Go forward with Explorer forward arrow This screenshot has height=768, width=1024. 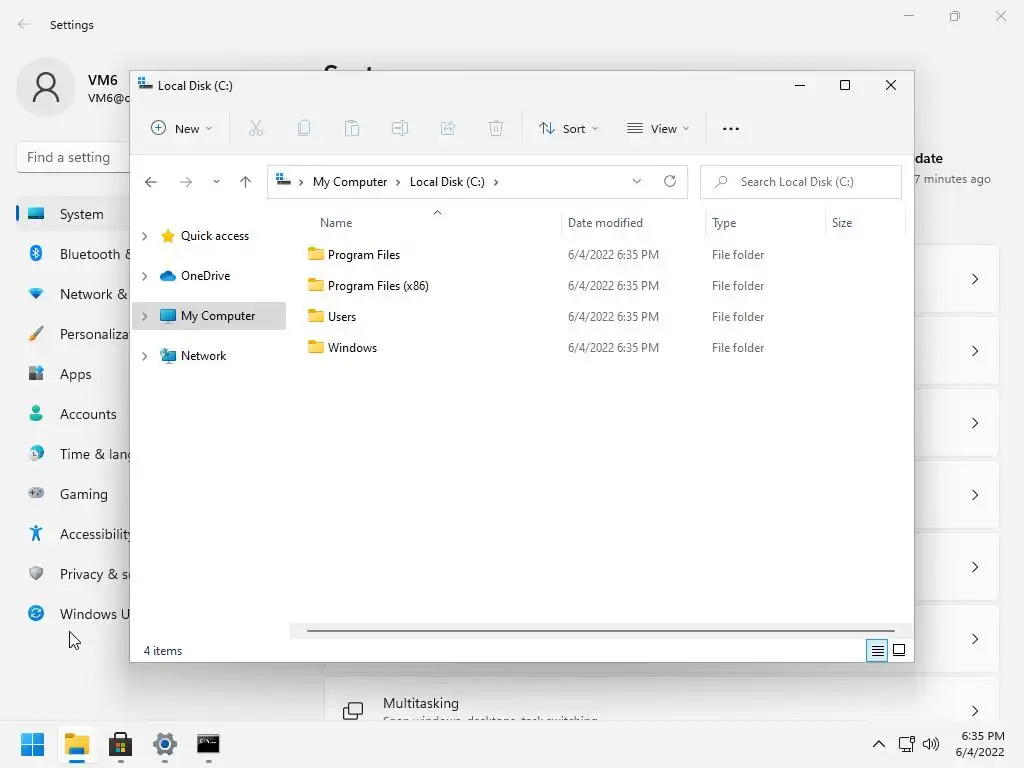click(185, 182)
